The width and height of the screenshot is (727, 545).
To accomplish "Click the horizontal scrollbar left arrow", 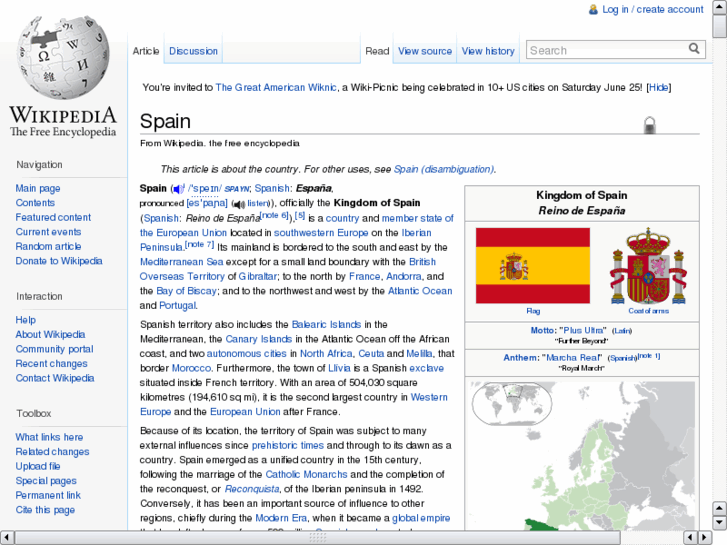I will point(7,537).
